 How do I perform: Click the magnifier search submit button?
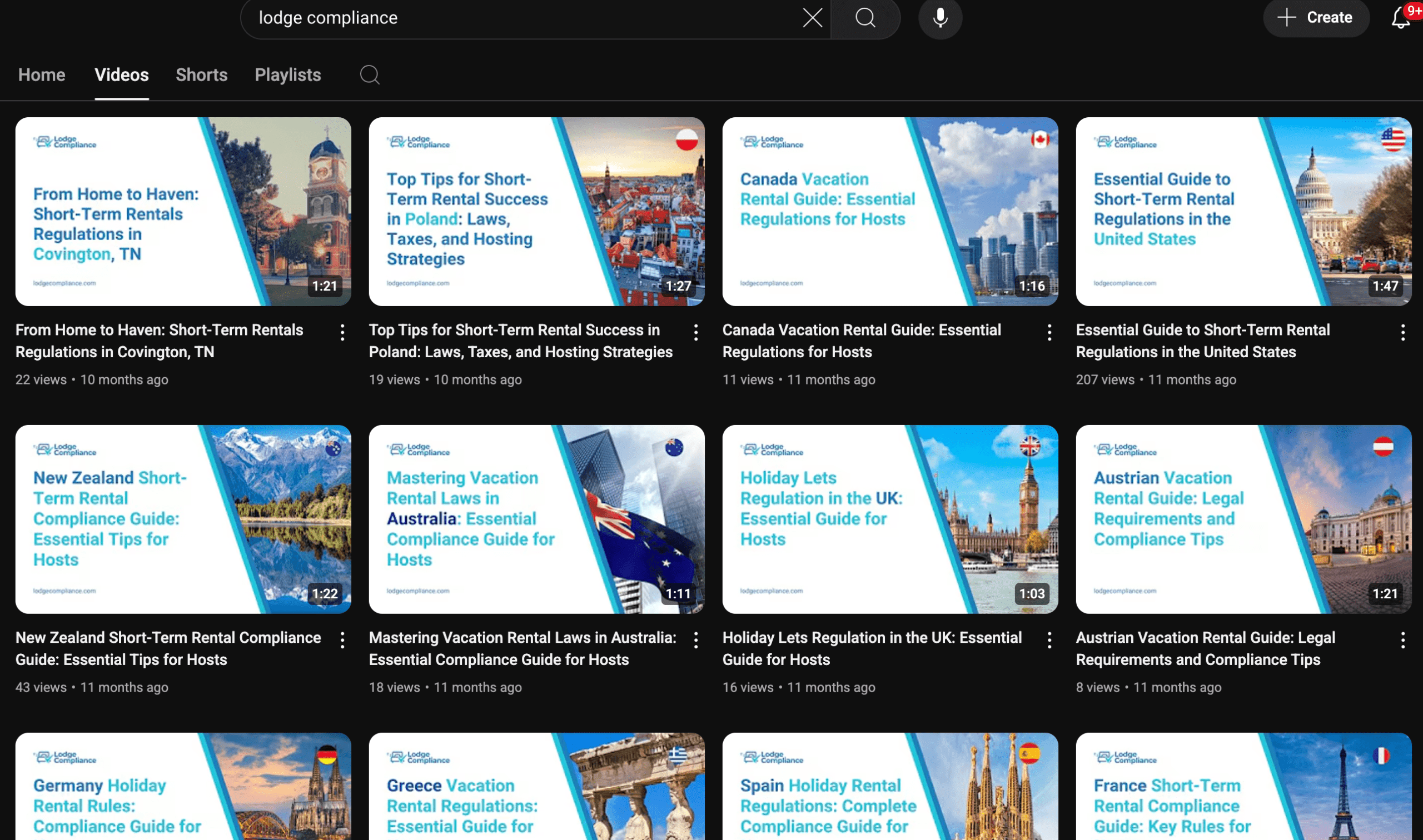point(865,18)
